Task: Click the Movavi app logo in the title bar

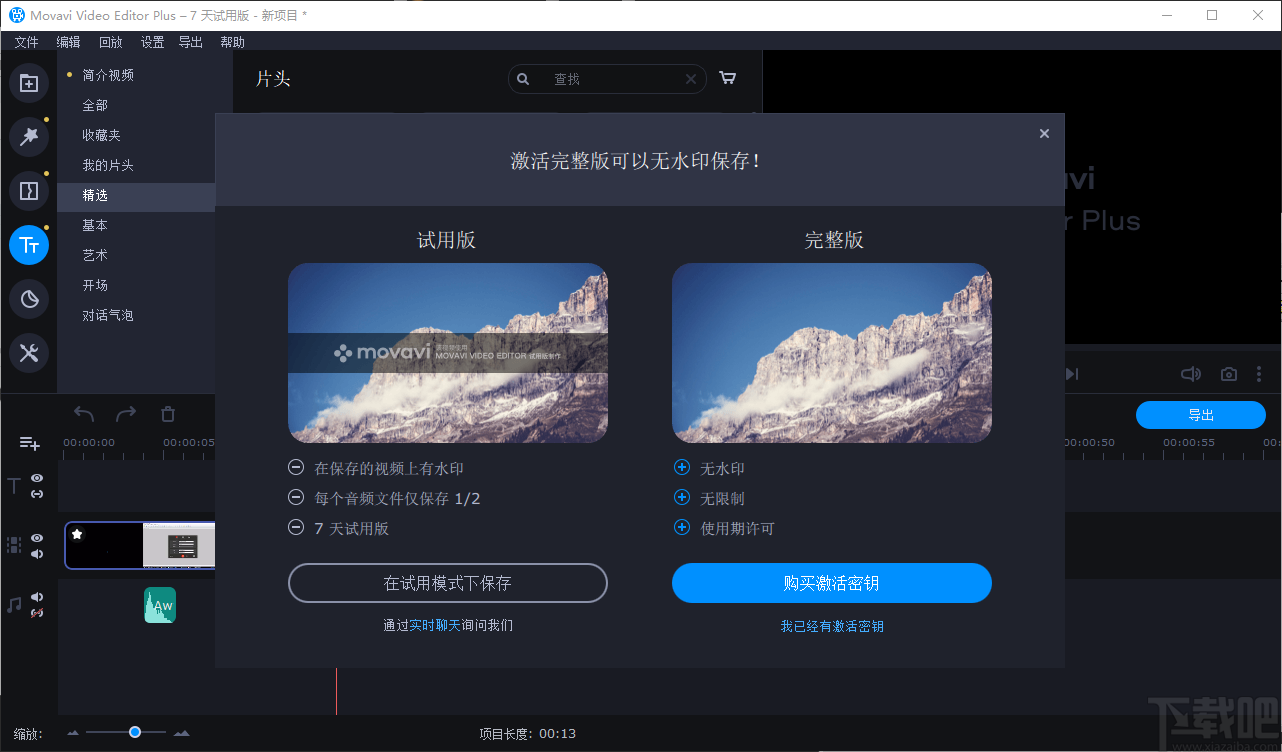Action: 17,15
